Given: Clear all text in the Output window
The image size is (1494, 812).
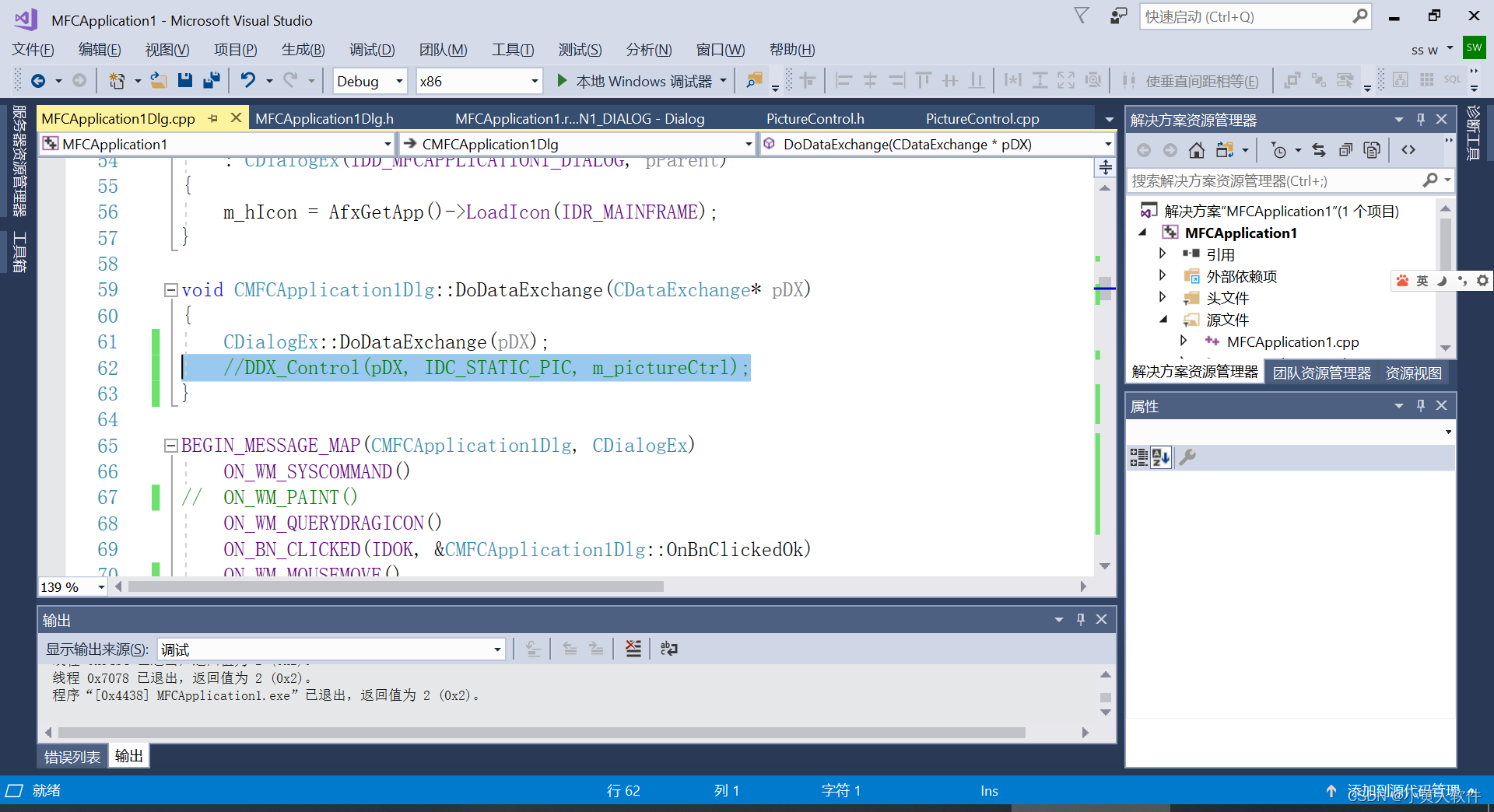Looking at the screenshot, I should 633,649.
